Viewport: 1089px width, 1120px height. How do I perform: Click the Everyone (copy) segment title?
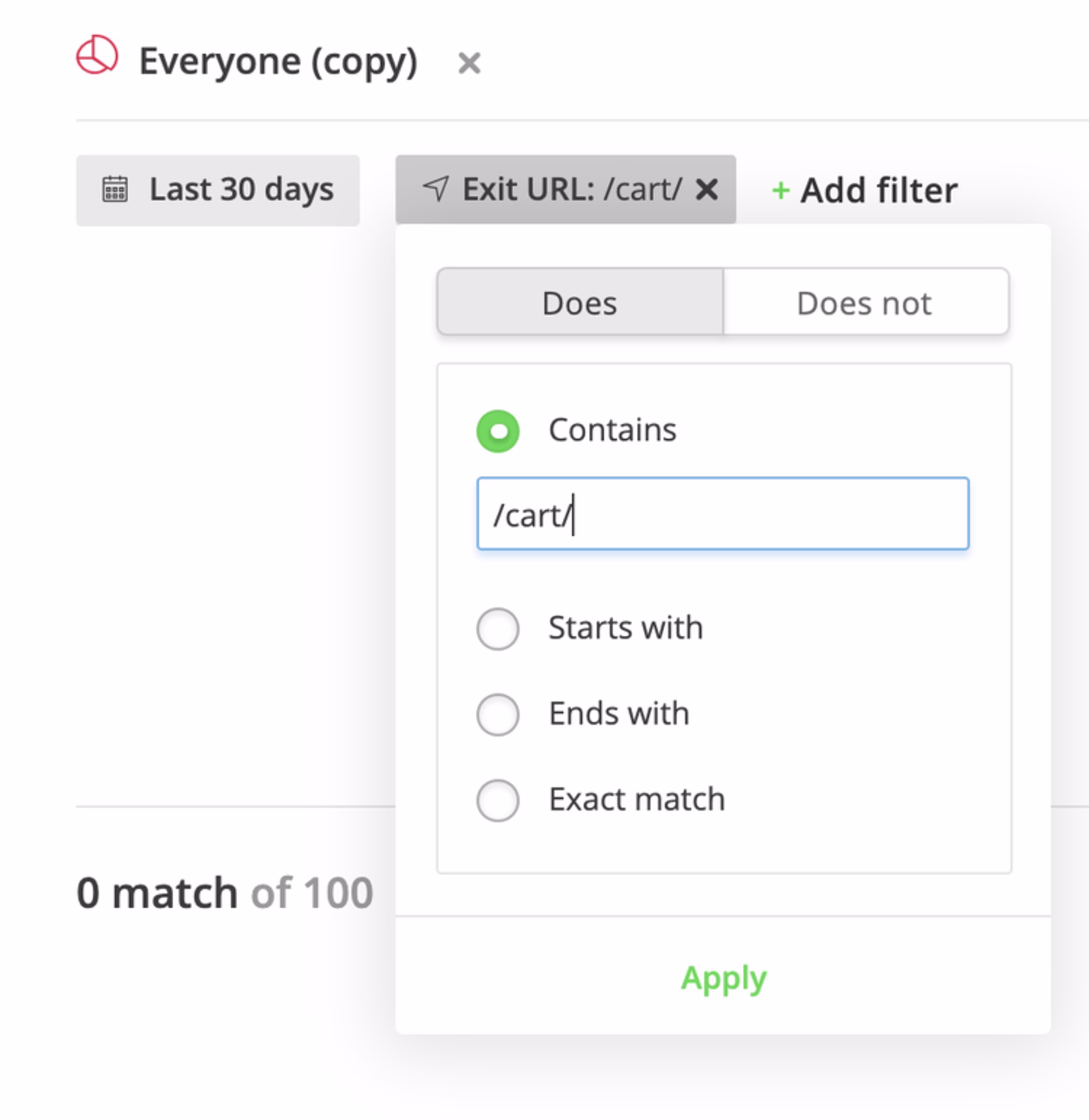click(x=278, y=61)
